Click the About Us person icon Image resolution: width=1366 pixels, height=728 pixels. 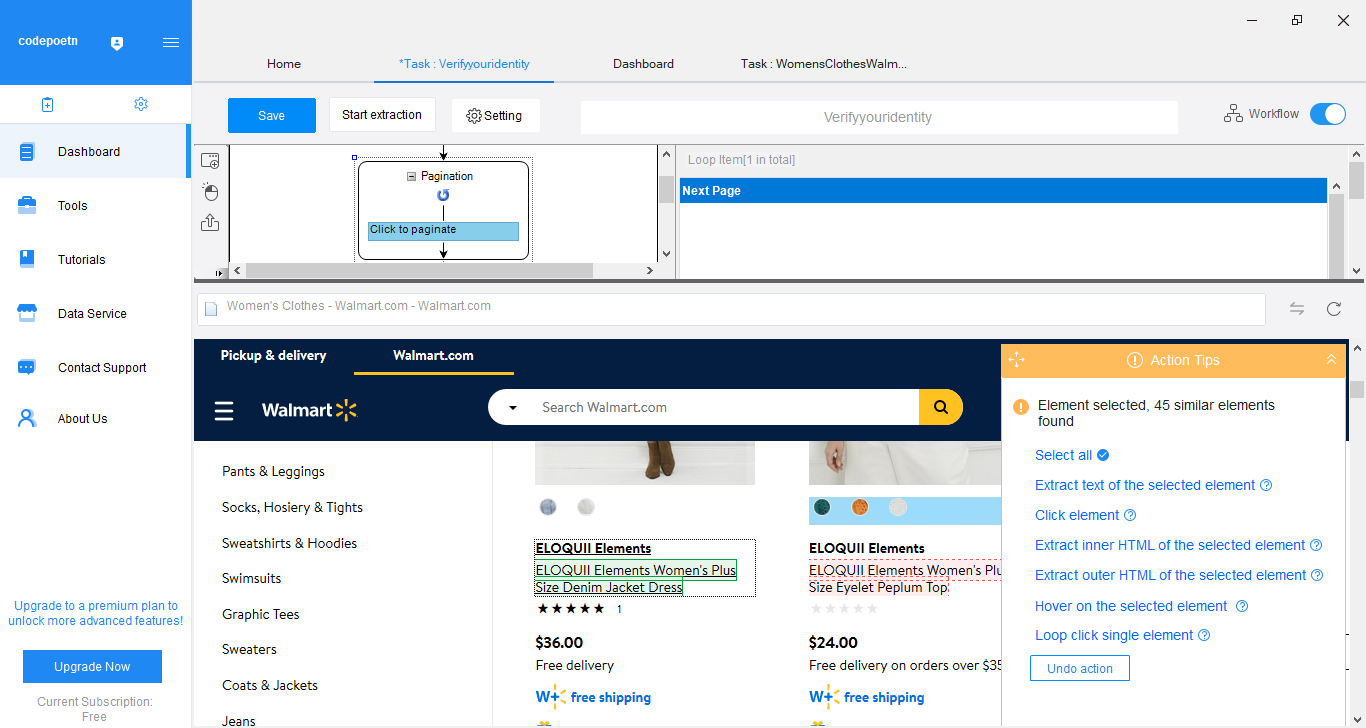point(27,419)
